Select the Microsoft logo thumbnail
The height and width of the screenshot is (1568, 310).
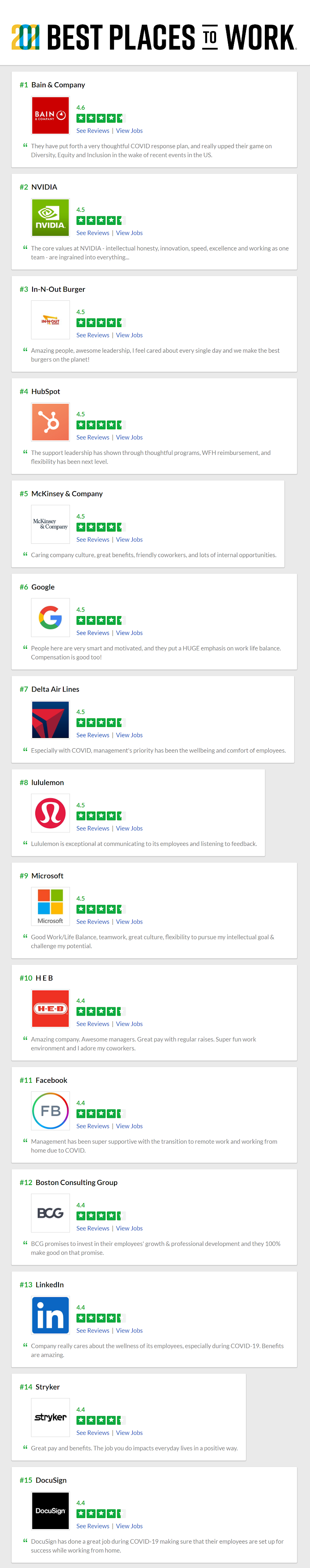pyautogui.click(x=50, y=906)
